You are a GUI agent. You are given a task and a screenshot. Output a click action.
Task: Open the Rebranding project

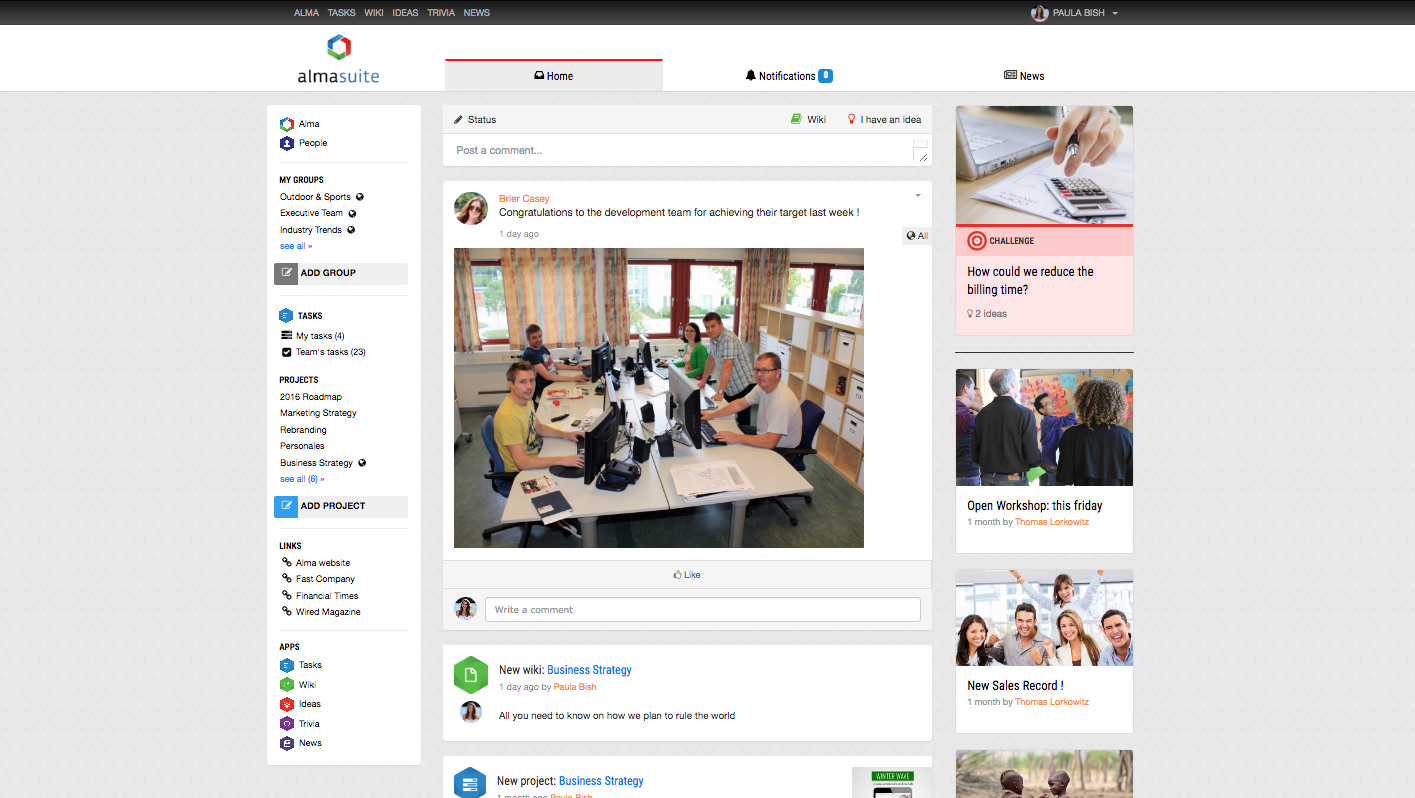coord(303,430)
